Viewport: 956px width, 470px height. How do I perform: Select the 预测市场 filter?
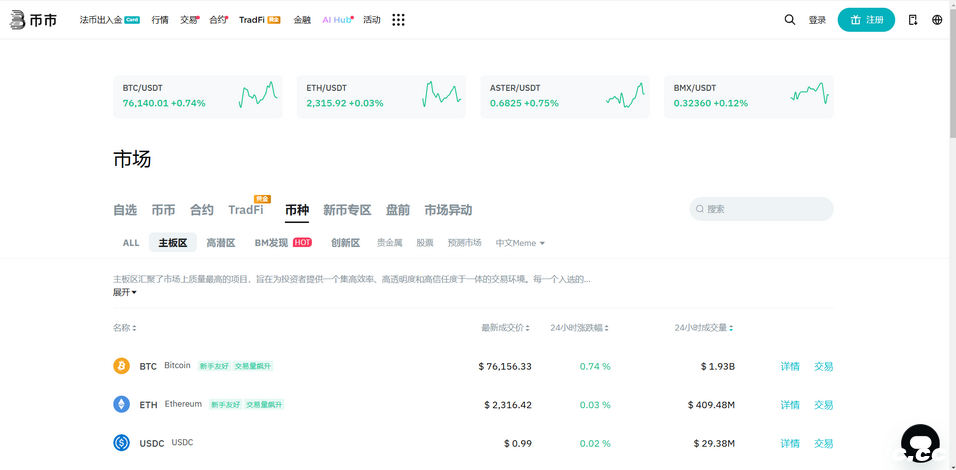click(x=465, y=243)
